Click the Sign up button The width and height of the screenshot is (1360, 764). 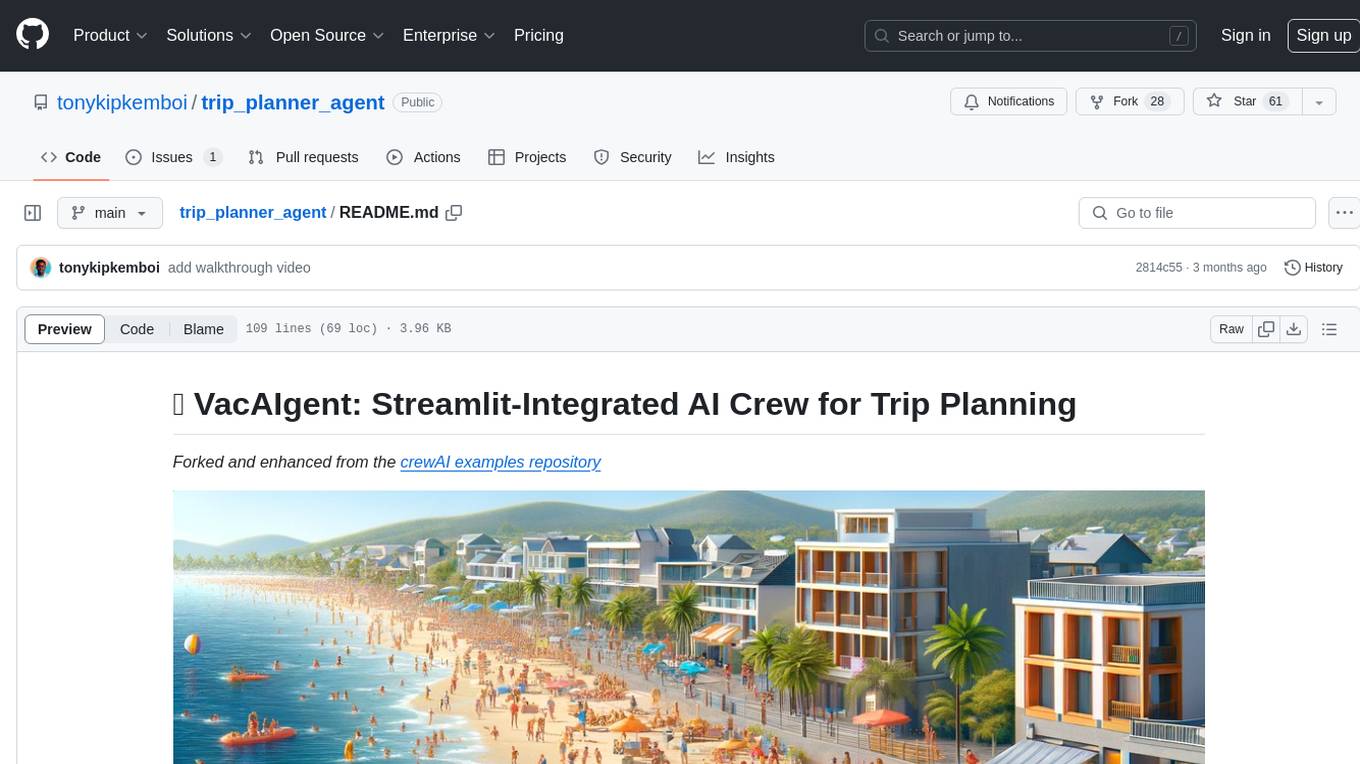tap(1323, 35)
